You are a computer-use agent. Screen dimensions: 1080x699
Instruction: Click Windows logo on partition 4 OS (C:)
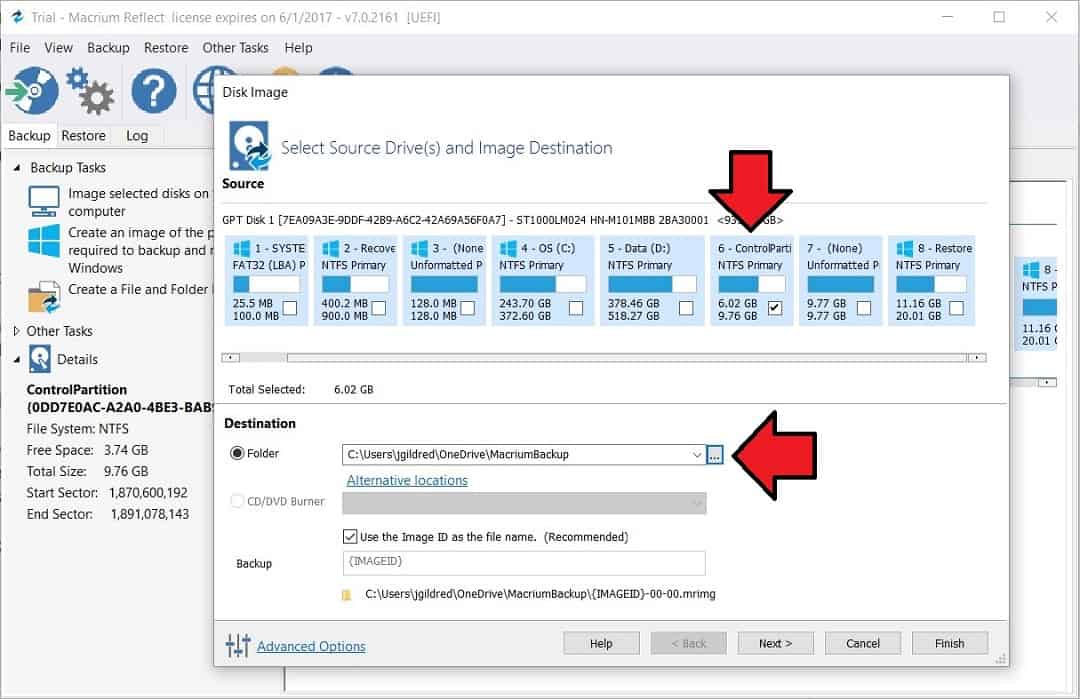(x=508, y=249)
